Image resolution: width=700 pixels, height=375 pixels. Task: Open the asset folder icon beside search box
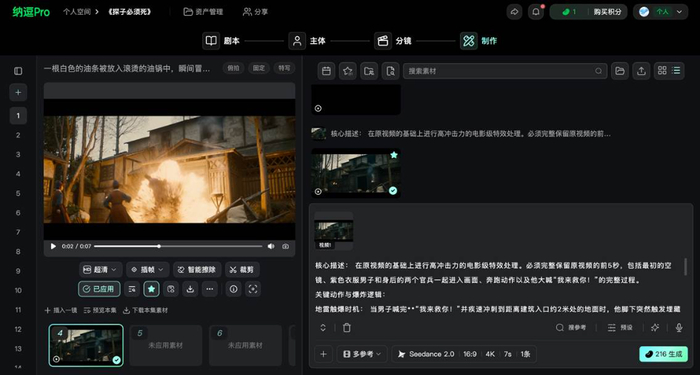click(620, 71)
